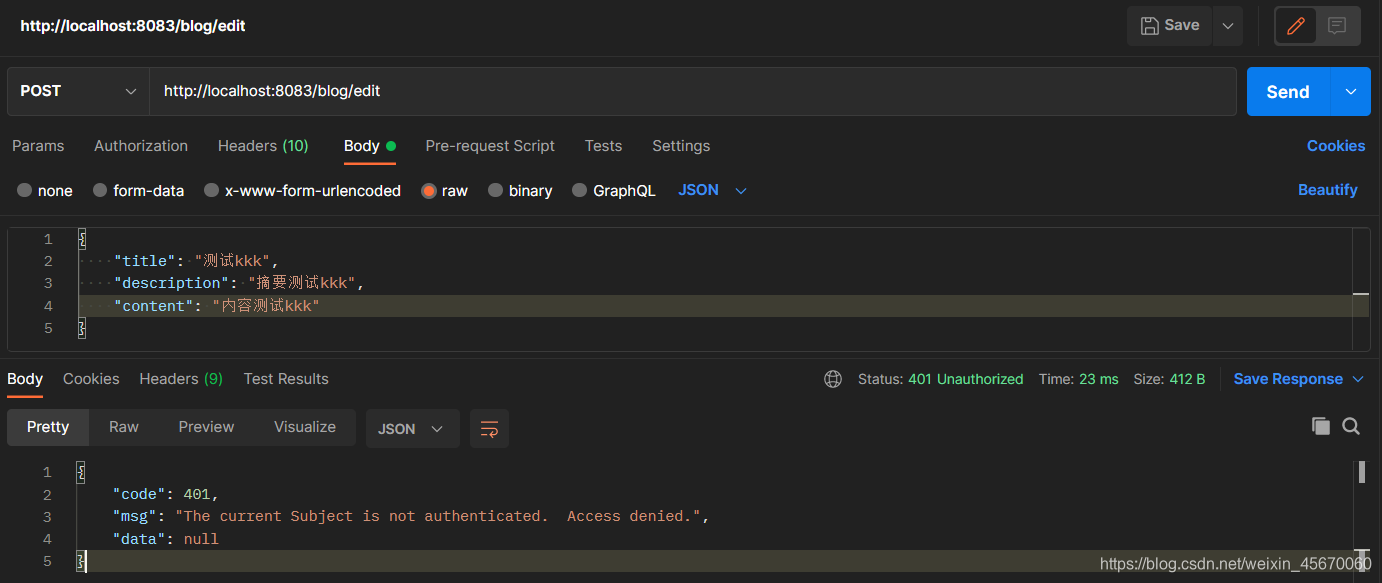Switch to the response Body tab

tap(25, 379)
